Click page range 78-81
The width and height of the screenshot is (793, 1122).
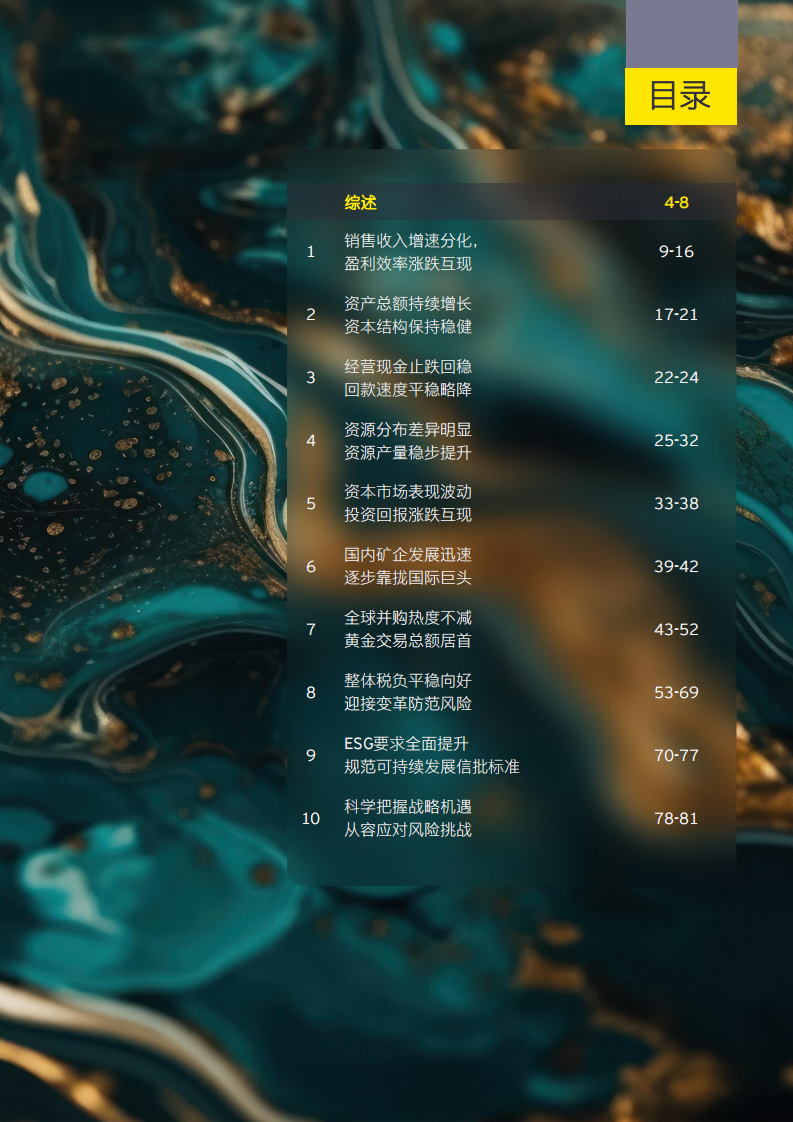click(x=676, y=818)
